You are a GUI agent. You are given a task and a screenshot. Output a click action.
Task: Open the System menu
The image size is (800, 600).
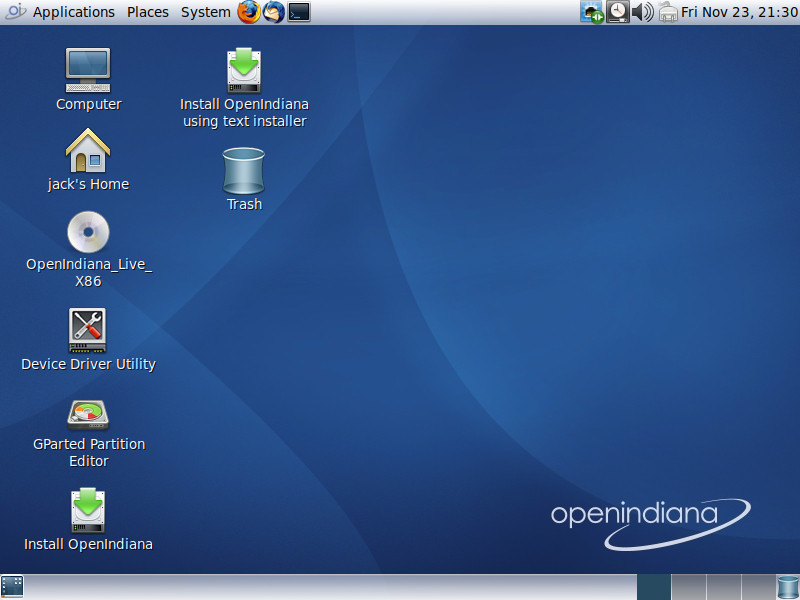(x=205, y=12)
